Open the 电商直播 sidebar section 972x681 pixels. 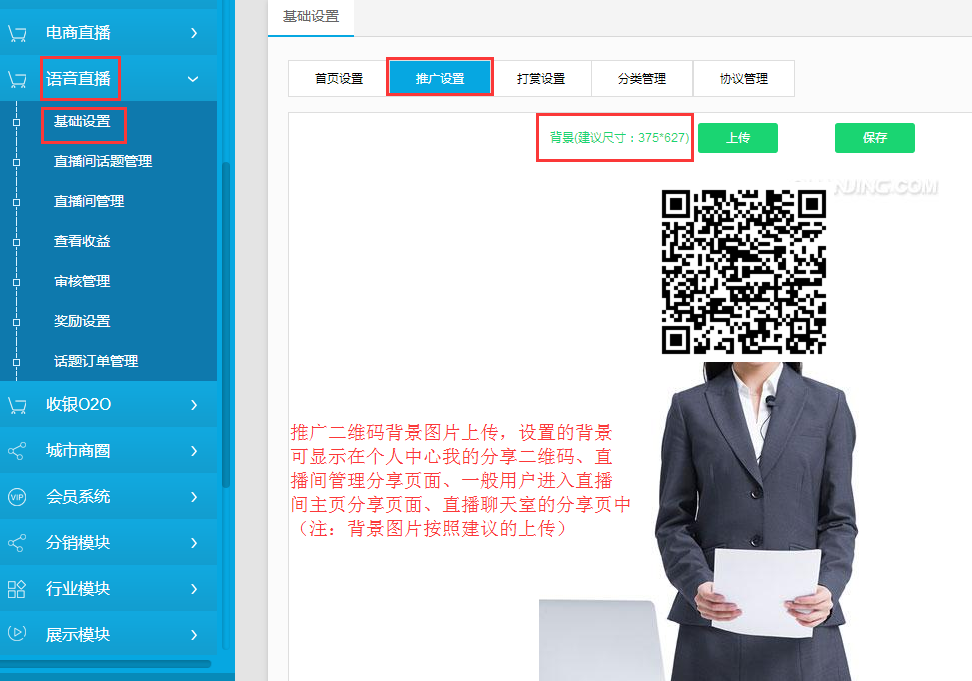coord(108,33)
